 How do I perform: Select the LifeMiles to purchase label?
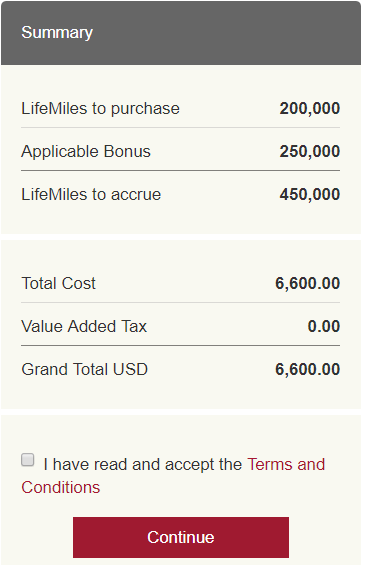[x=100, y=108]
